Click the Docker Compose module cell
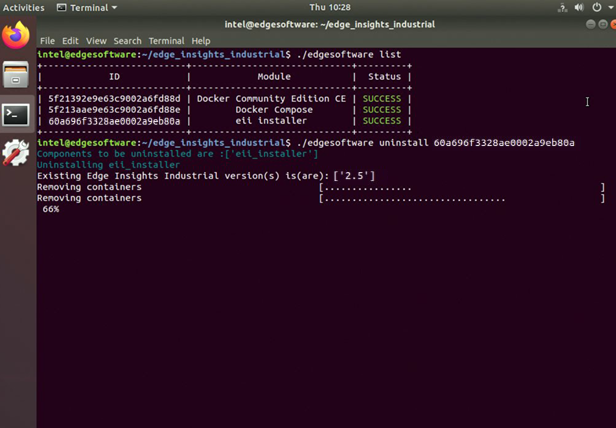This screenshot has width=616, height=428. 274,110
